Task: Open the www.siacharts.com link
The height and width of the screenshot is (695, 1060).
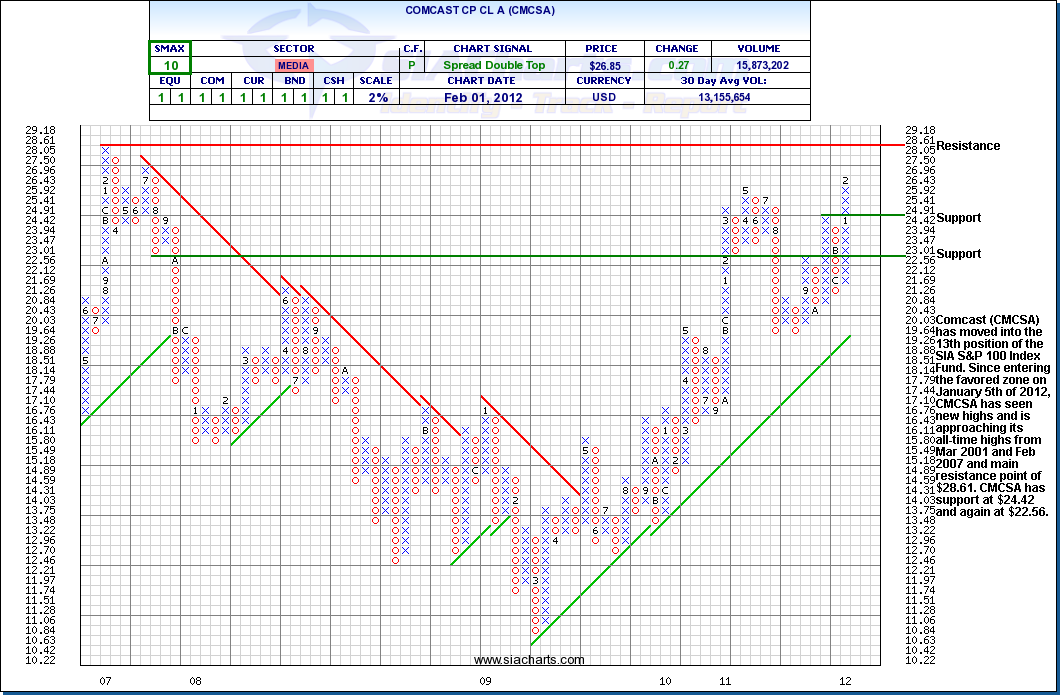Action: 529,660
